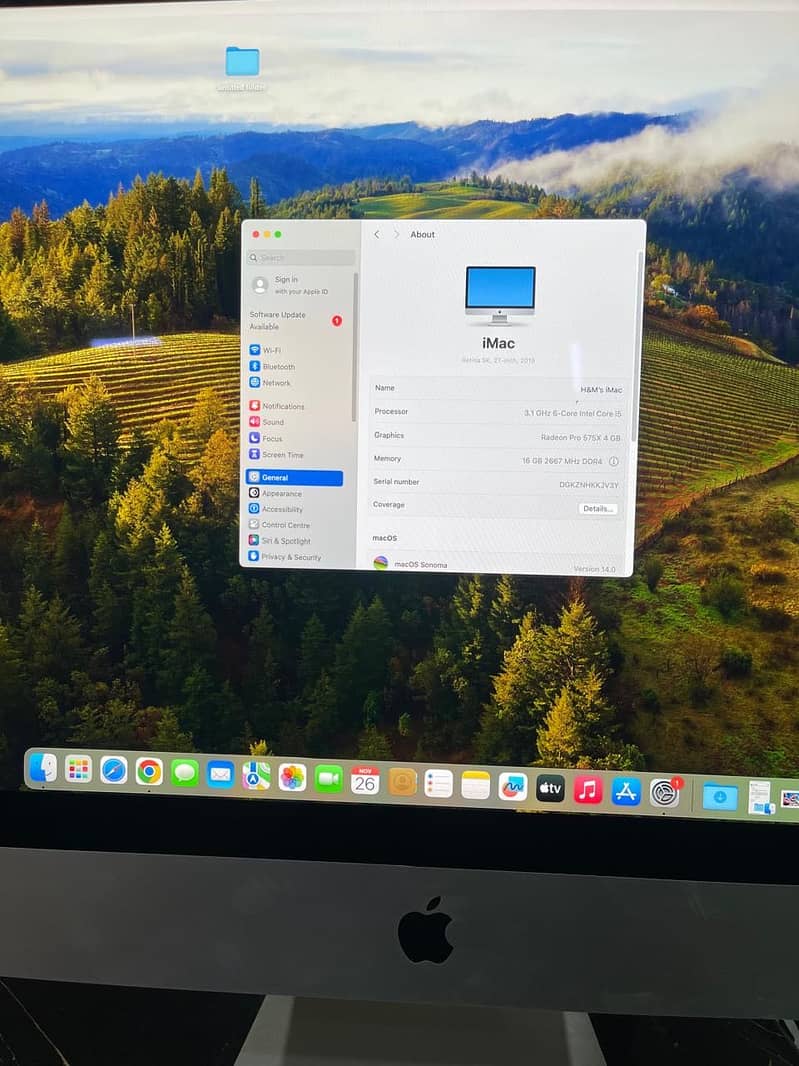Screen dimensions: 799x1066
Task: Open Music from the Dock
Action: click(x=588, y=790)
